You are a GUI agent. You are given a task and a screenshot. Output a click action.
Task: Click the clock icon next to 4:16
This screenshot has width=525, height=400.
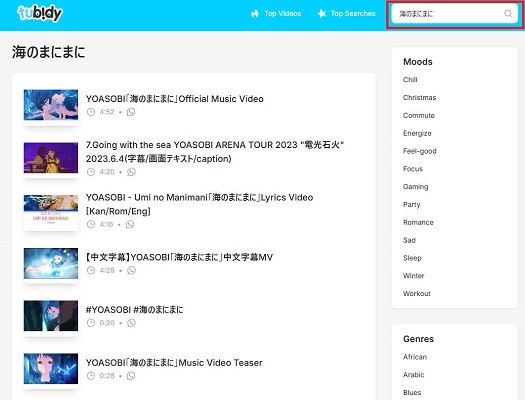(x=91, y=224)
